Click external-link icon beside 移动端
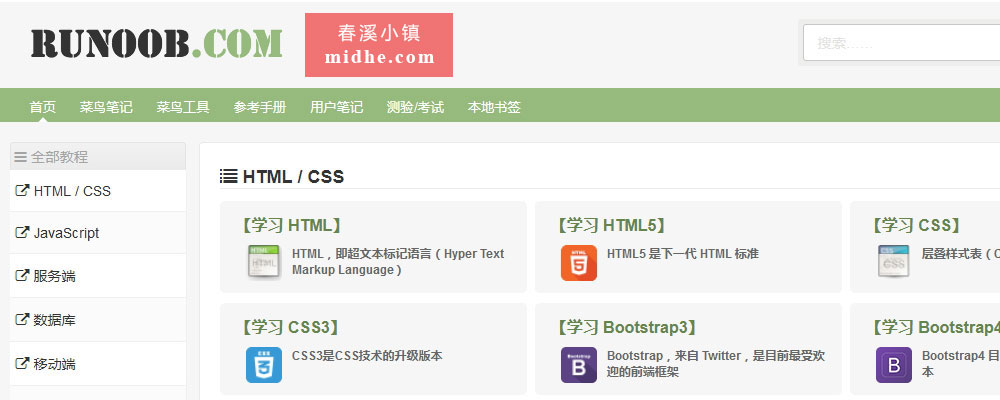The width and height of the screenshot is (1000, 400). click(22, 363)
